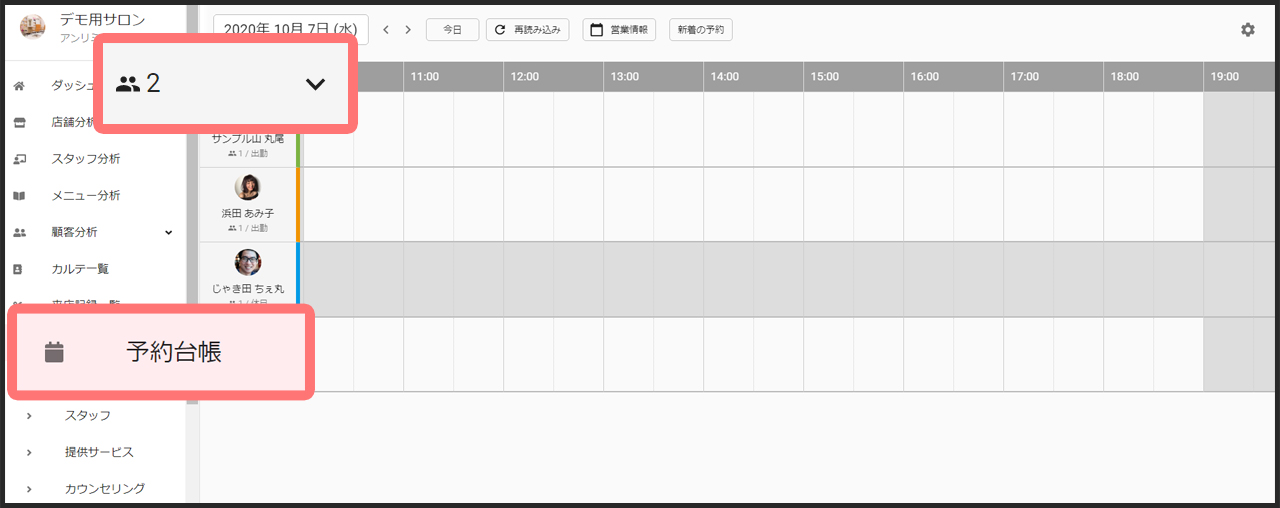Image resolution: width=1280 pixels, height=508 pixels.
Task: Click the menu analysis book icon
Action: click(x=19, y=196)
